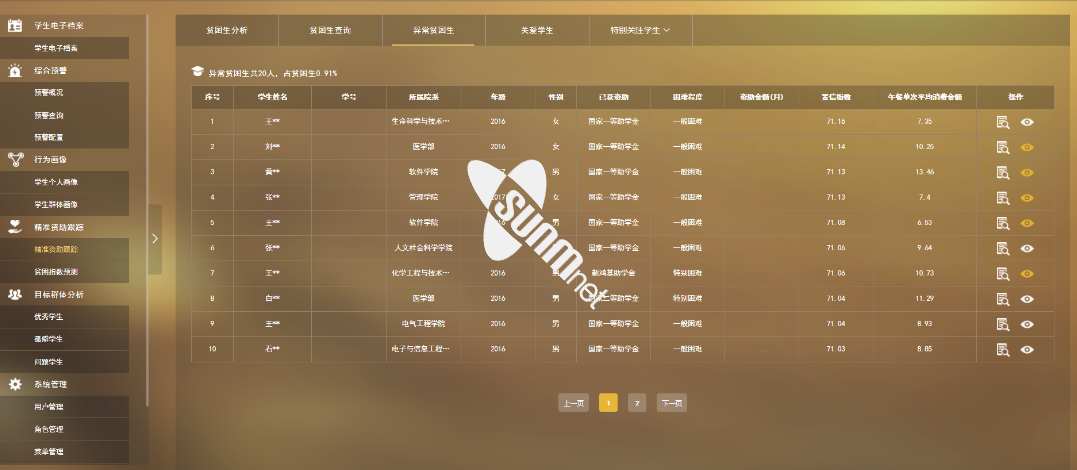Switch to the 贫困生分析 tab
This screenshot has height=470, width=1077.
227,30
